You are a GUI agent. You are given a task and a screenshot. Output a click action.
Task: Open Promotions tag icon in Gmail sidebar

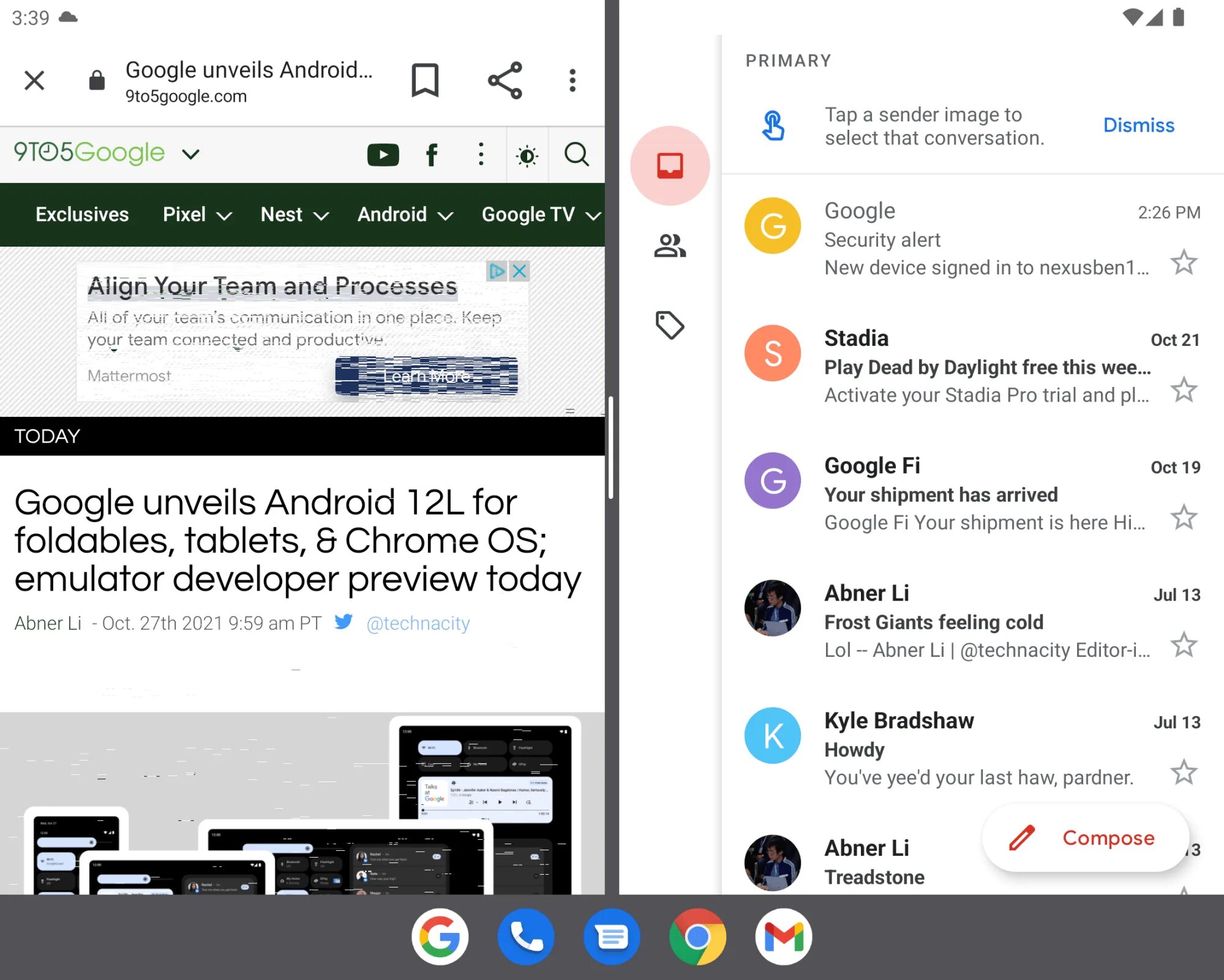pyautogui.click(x=670, y=325)
